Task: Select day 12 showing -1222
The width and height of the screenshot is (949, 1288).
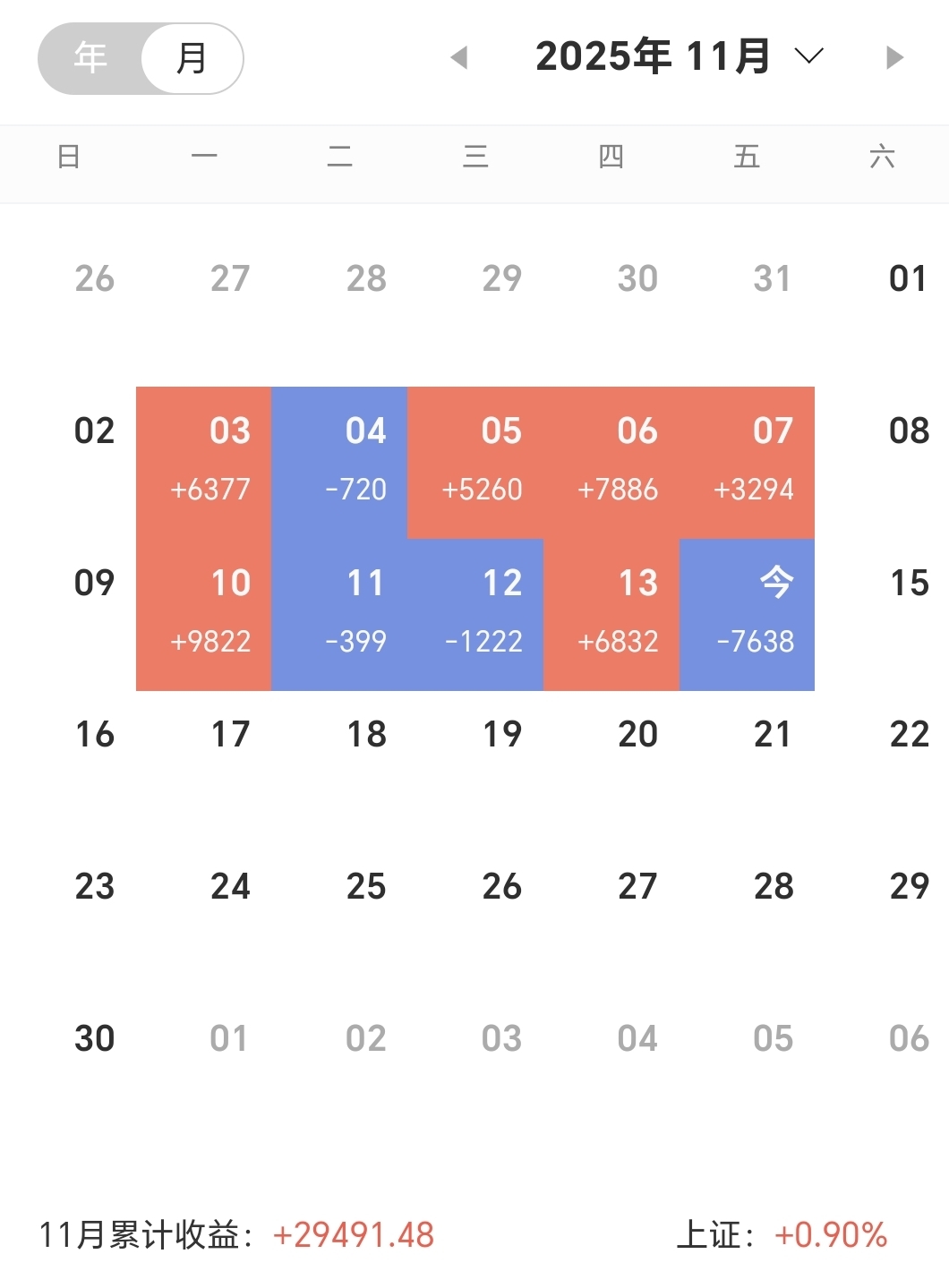Action: 475,615
